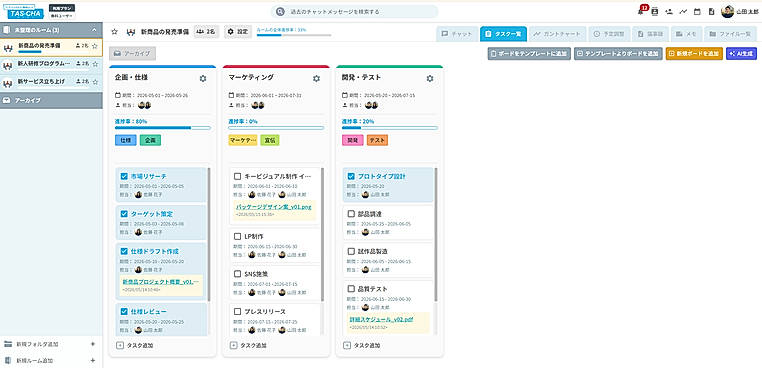Image resolution: width=762 pixels, height=368 pixels.
Task: Check the SNS施策 task checkbox
Action: pos(238,274)
